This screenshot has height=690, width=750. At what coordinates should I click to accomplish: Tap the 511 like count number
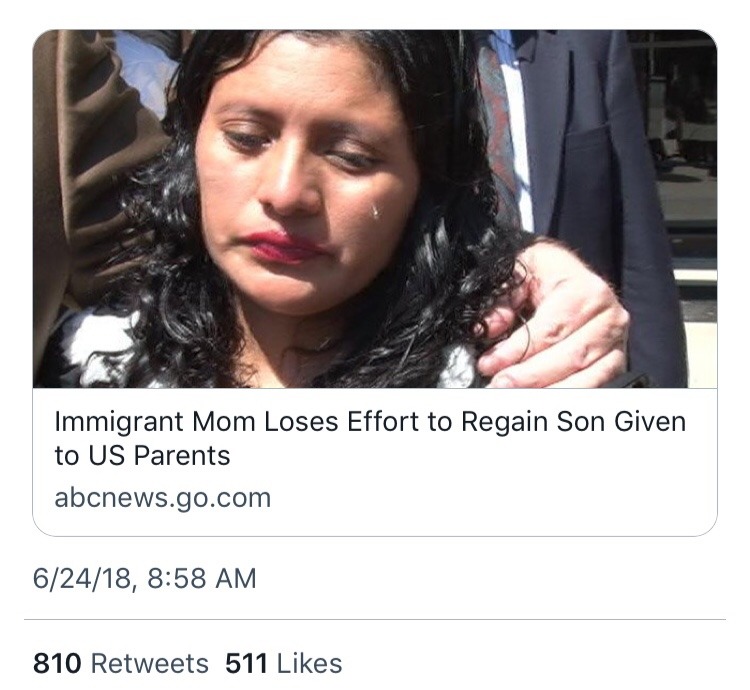tap(246, 663)
